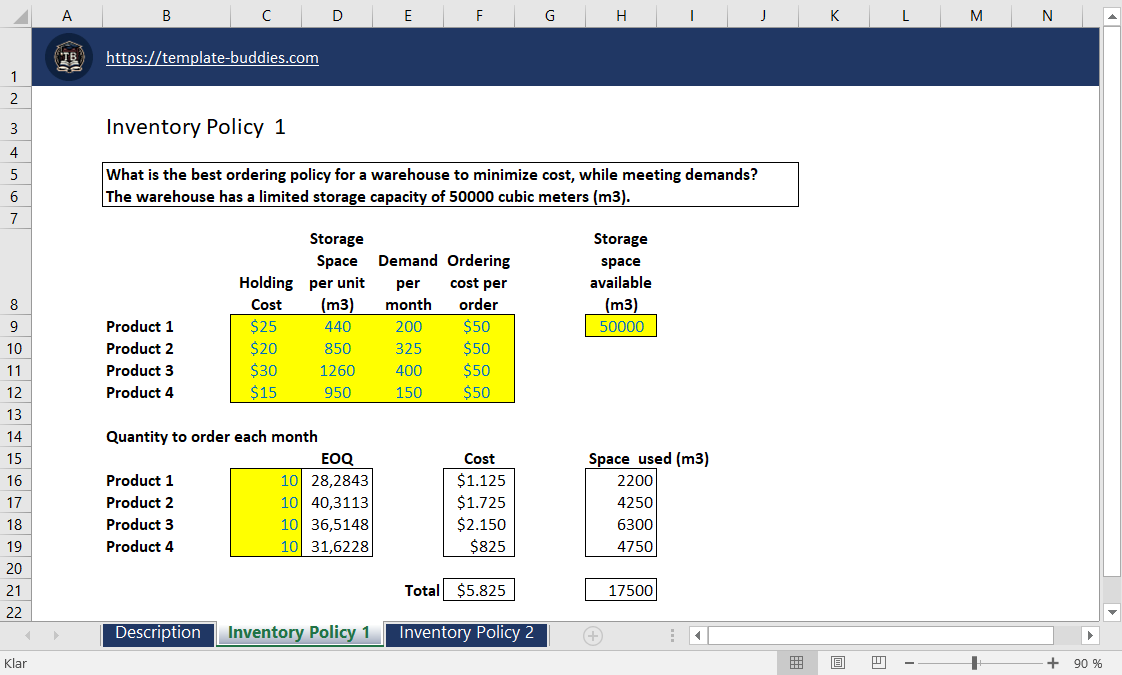Open Page Break Preview via its icon
Screen dimensions: 1122x675
(x=878, y=662)
